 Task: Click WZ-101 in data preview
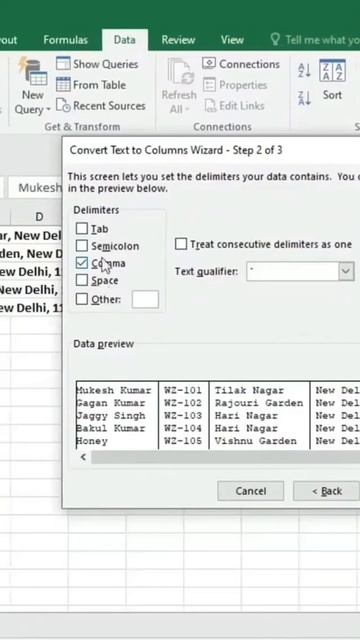183,391
